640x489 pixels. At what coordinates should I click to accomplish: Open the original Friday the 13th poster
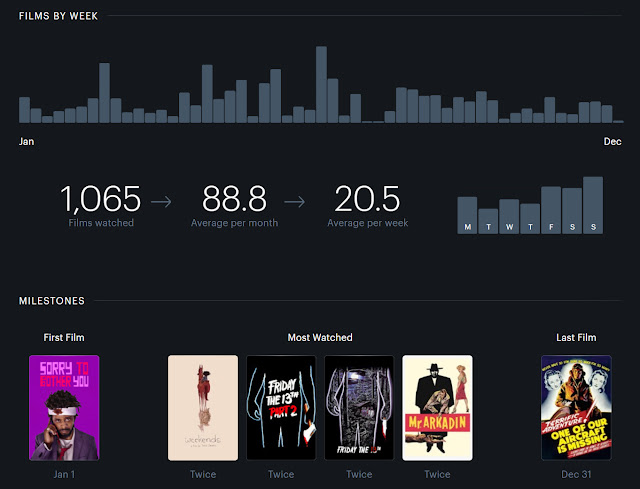[x=359, y=408]
